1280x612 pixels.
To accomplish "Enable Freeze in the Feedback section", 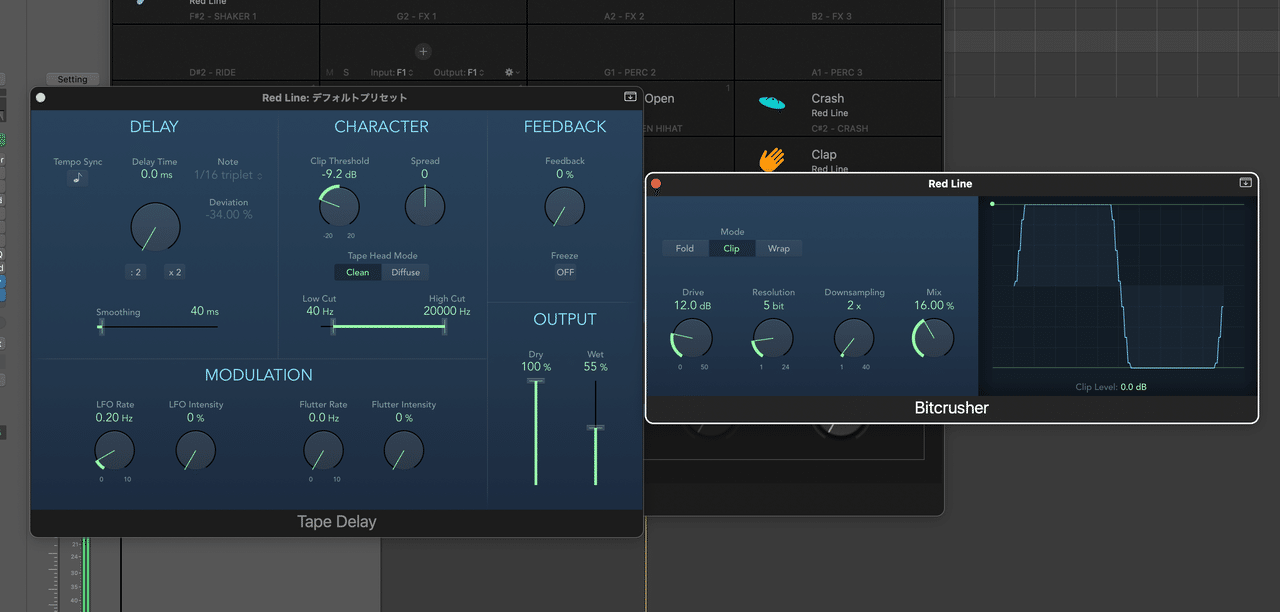I will (564, 271).
